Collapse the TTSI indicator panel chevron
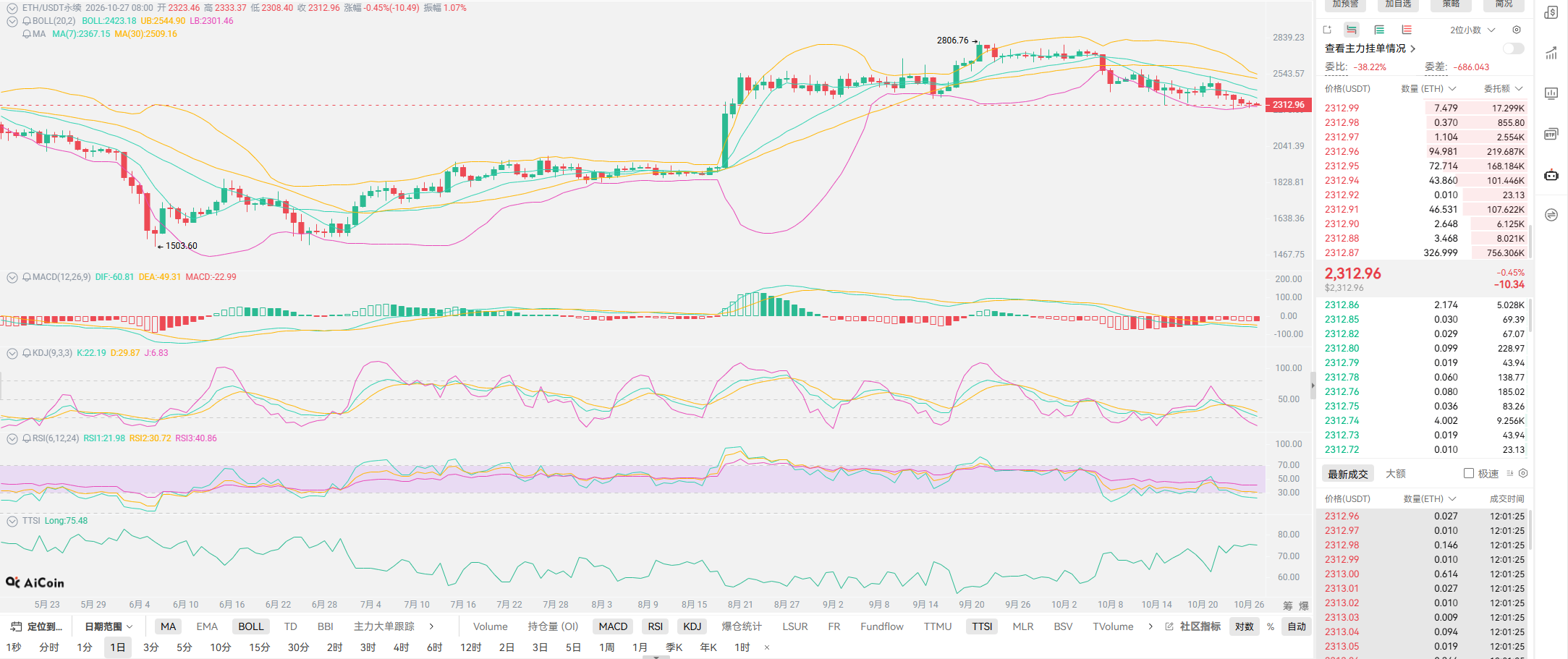Screen dimensions: 1568x659 [x=12, y=521]
